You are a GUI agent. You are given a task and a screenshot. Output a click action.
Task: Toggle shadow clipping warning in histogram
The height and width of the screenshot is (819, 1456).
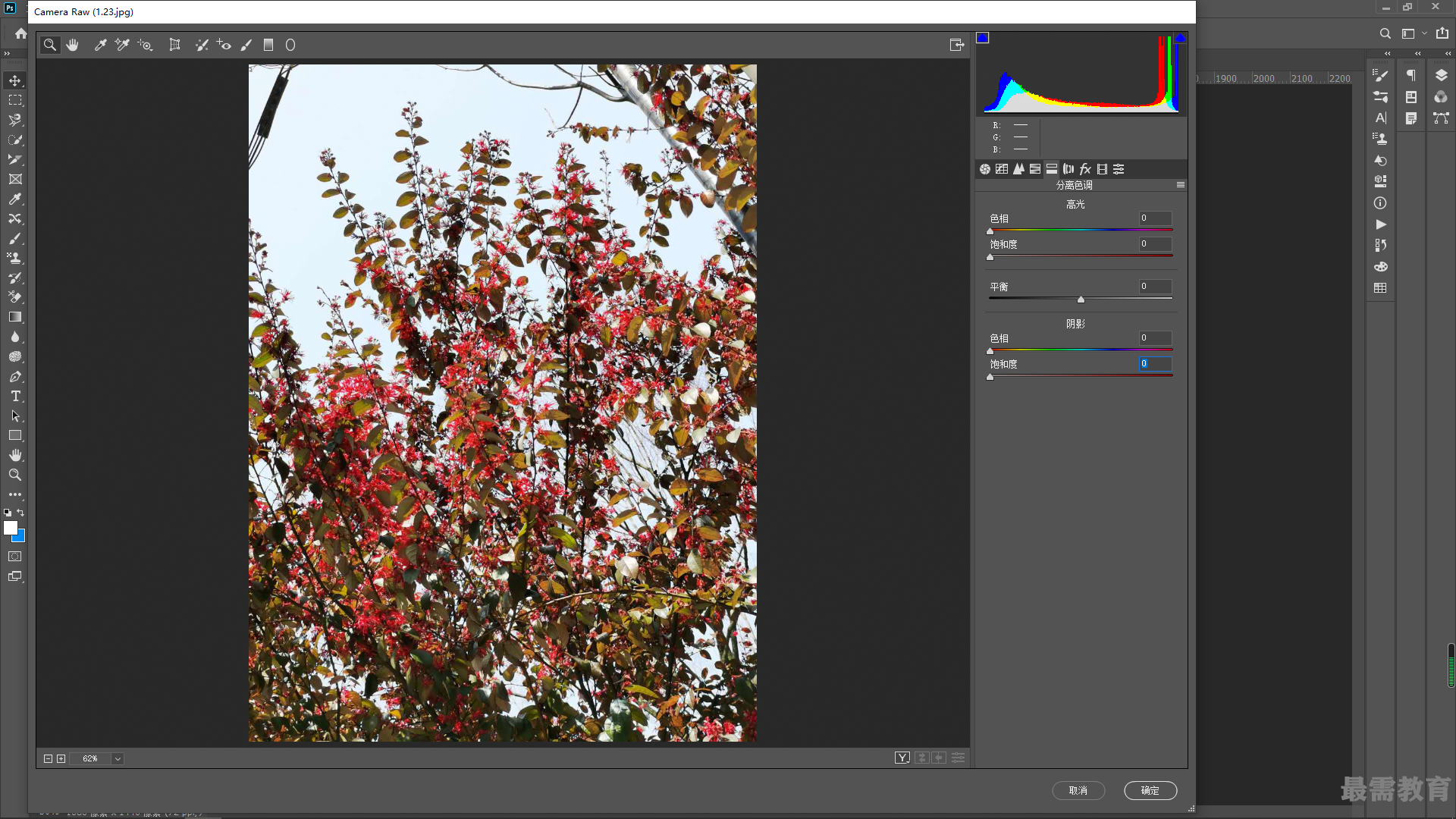coord(983,38)
